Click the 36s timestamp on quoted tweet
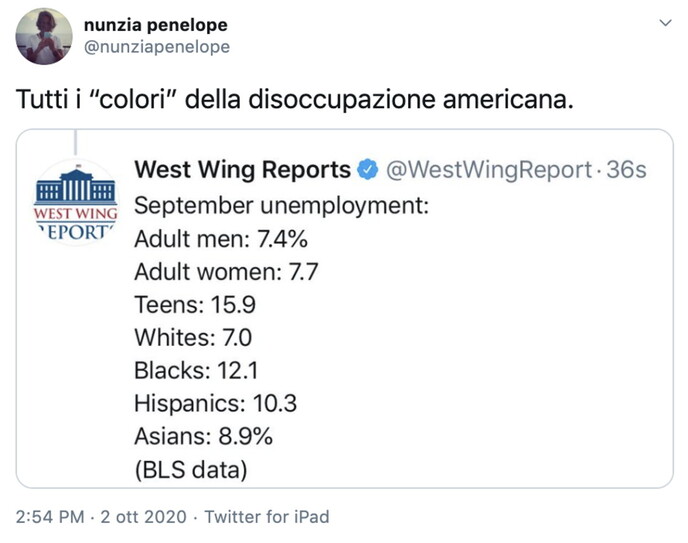Viewport: 688px width, 543px height. pos(627,170)
